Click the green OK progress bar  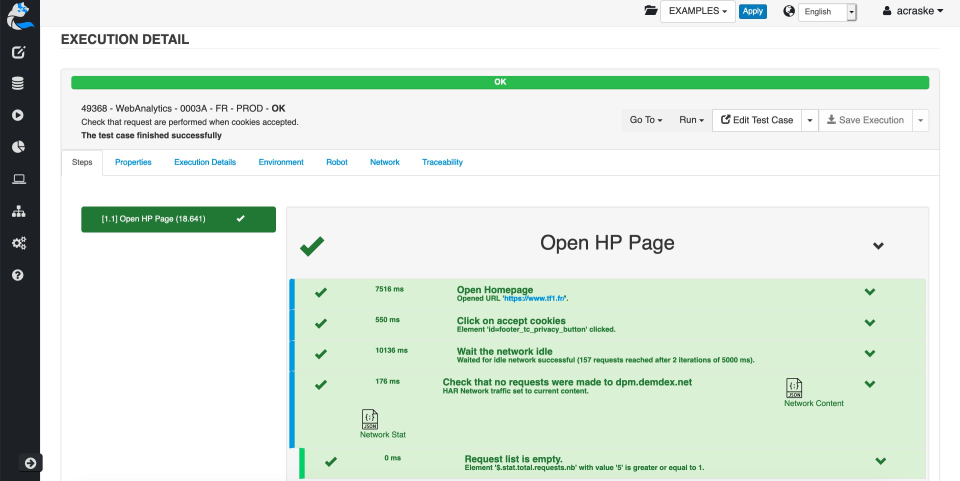pyautogui.click(x=500, y=82)
